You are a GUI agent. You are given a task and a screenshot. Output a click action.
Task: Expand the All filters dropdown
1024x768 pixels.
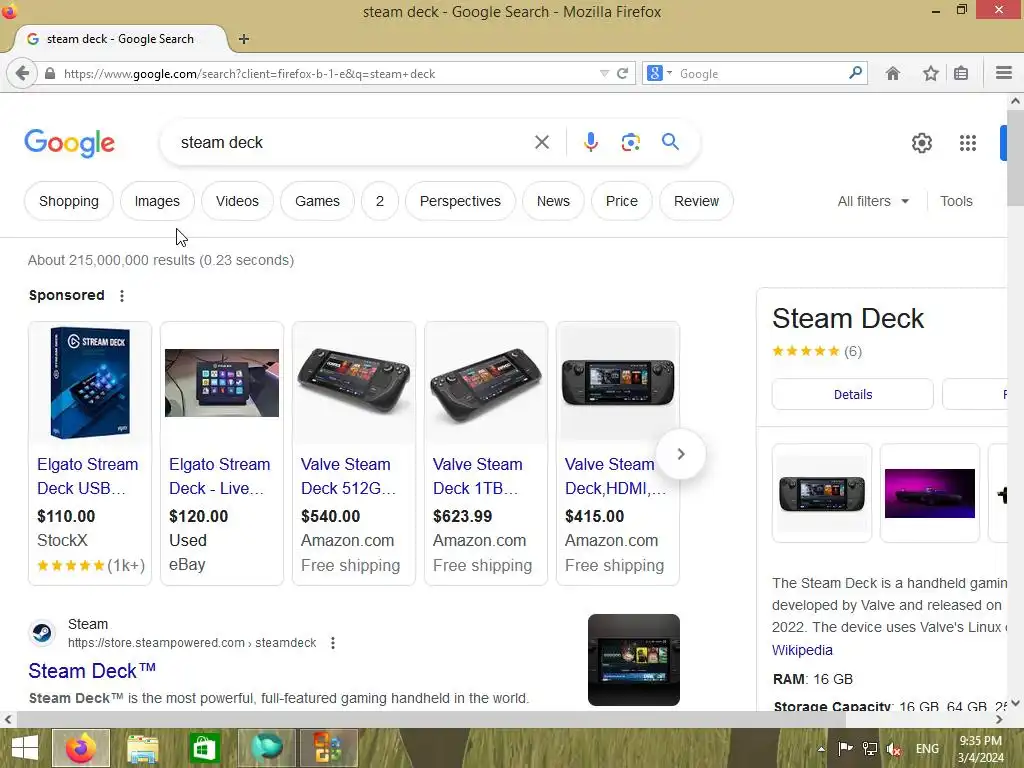873,201
